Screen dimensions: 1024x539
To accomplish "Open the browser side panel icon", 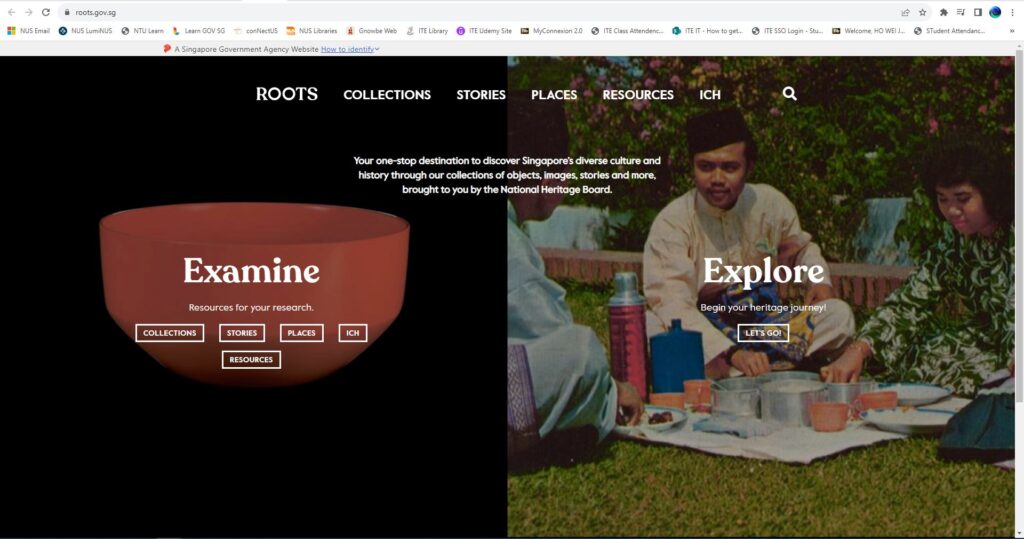I will click(x=977, y=12).
